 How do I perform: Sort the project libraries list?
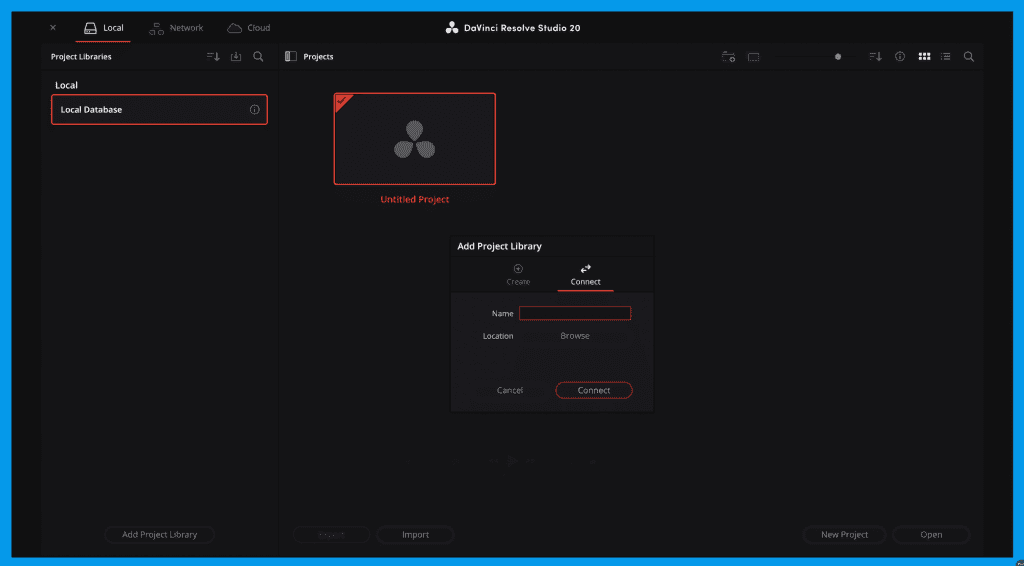click(x=214, y=57)
